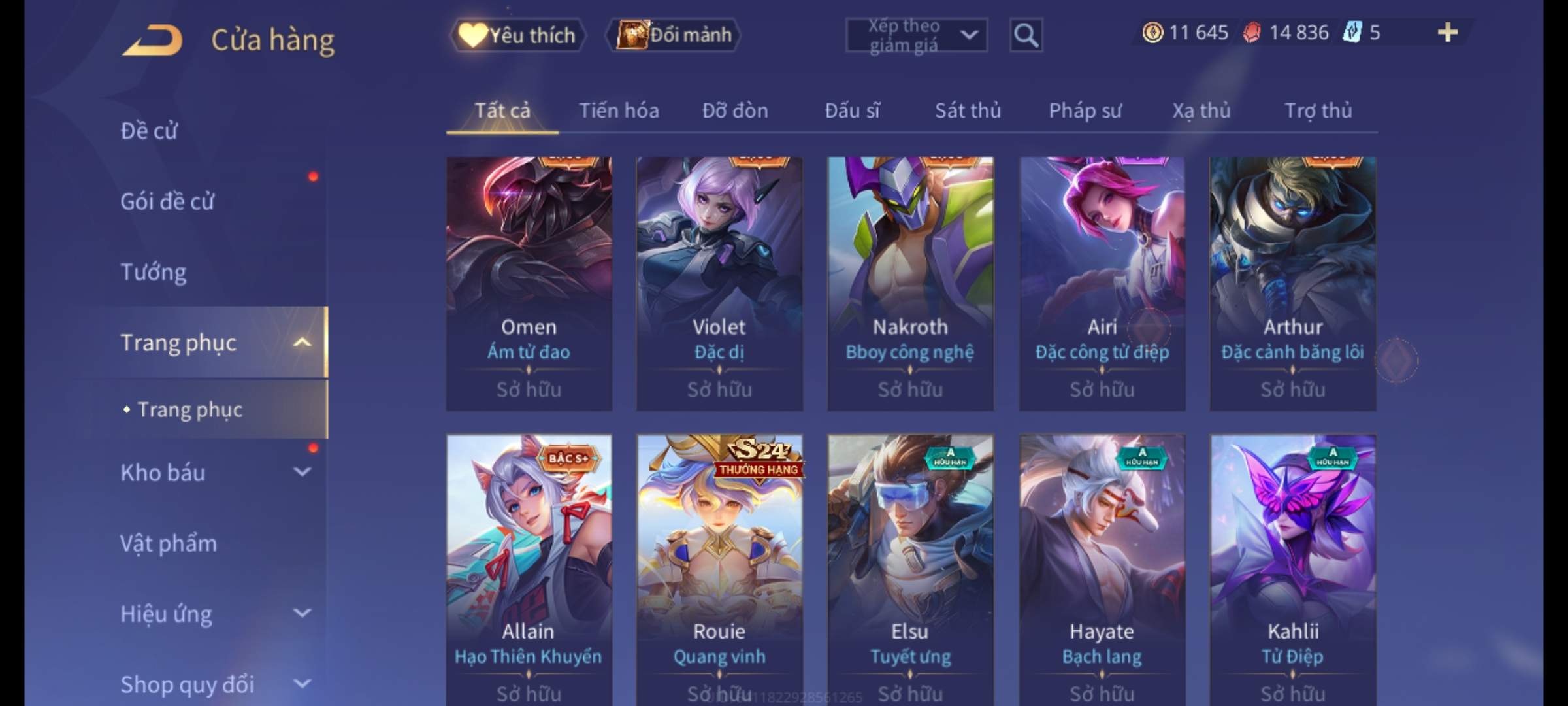Tap the red ruby currency icon
Viewport: 1568px width, 706px height.
(1252, 33)
